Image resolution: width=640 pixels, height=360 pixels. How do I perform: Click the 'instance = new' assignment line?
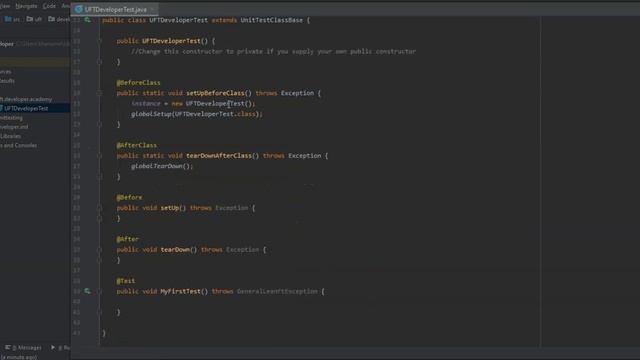point(193,104)
